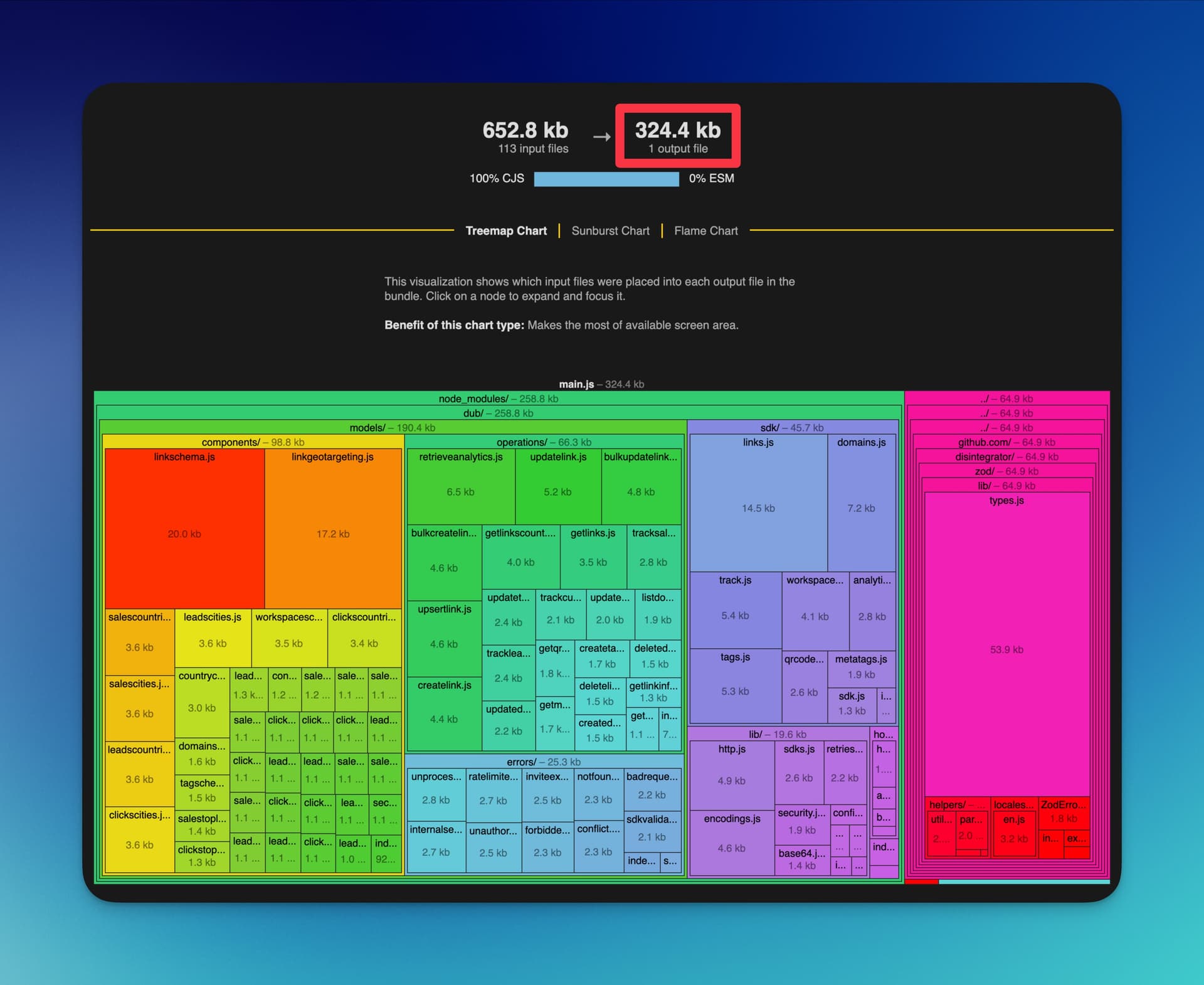The height and width of the screenshot is (985, 1204).
Task: Switch to the Flame Chart tab
Action: (x=706, y=231)
